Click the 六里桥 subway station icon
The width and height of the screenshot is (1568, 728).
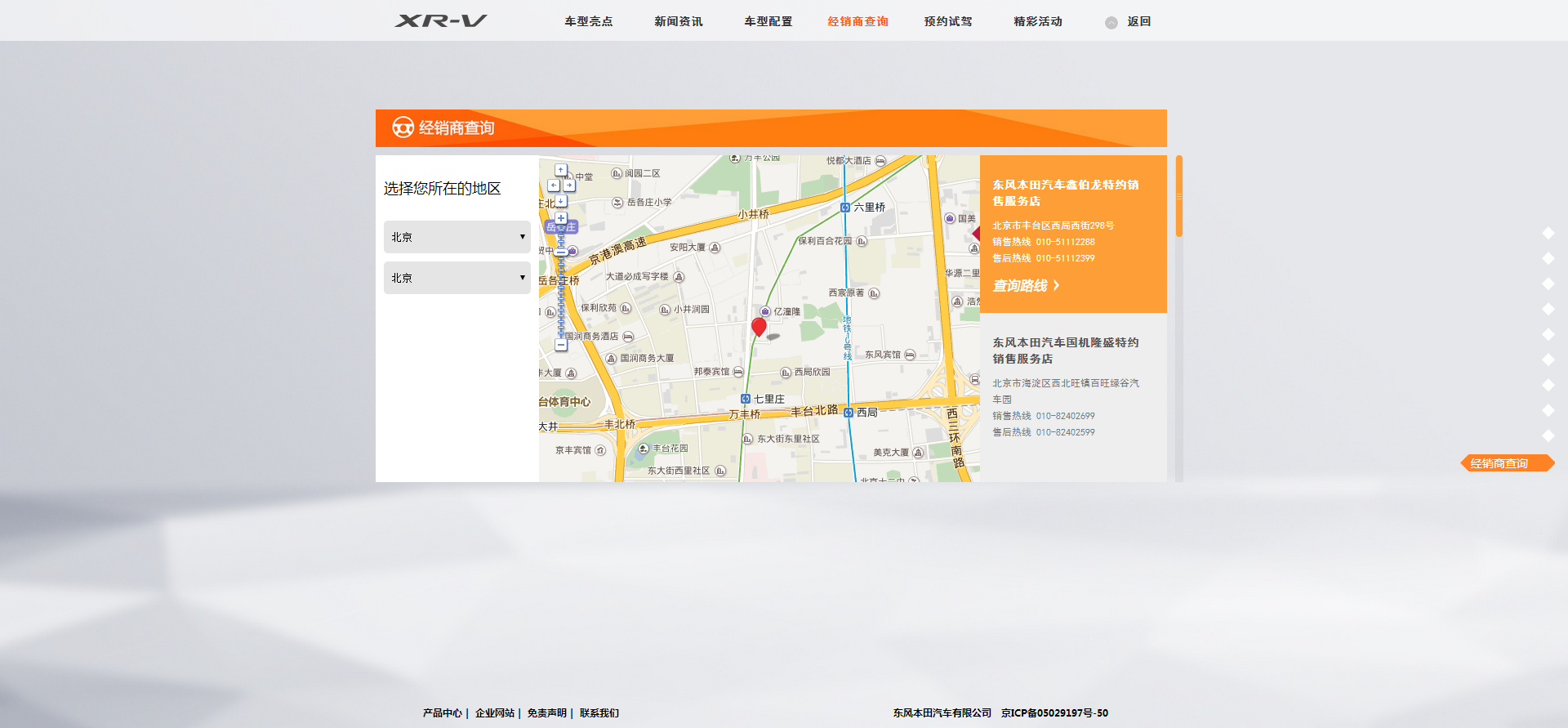[845, 208]
